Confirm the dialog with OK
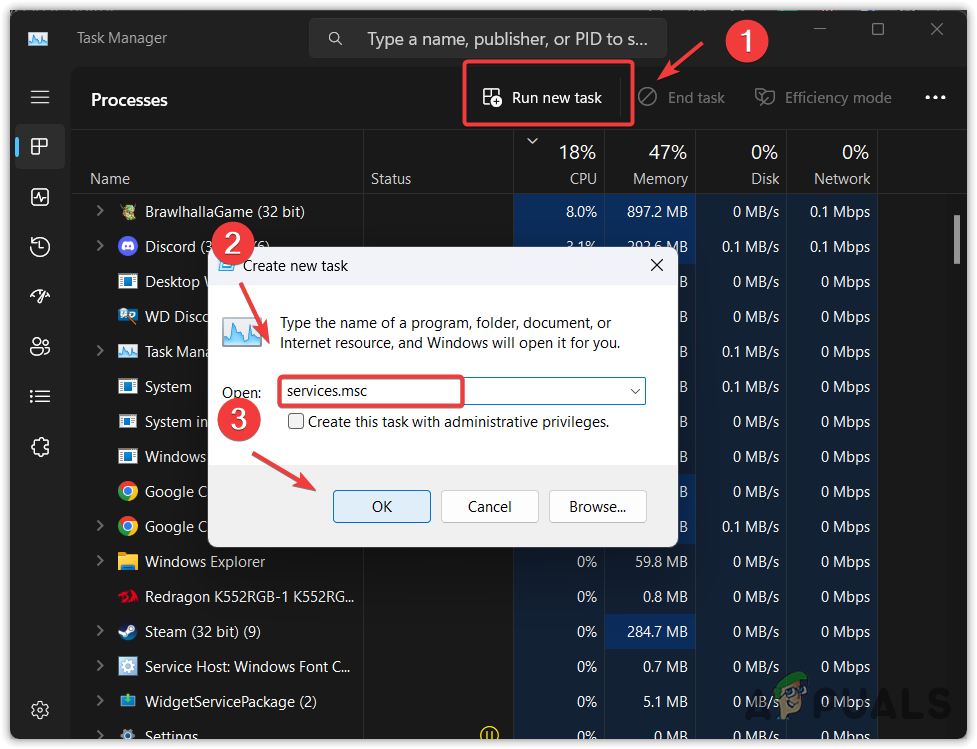Viewport: 977px width, 749px height. click(381, 507)
